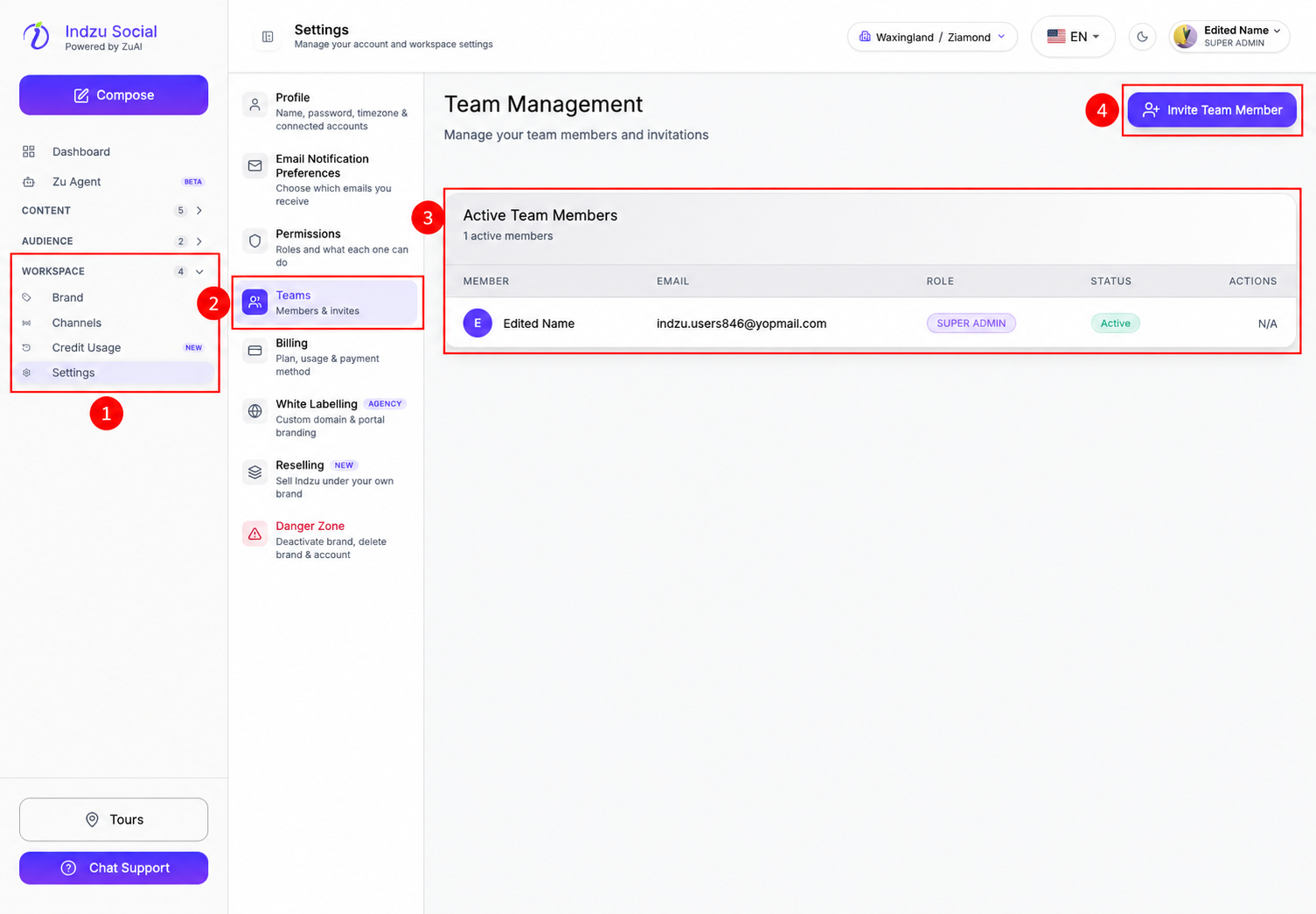Click the AGENCY badge next to White Labelling
1316x914 pixels.
click(x=385, y=404)
